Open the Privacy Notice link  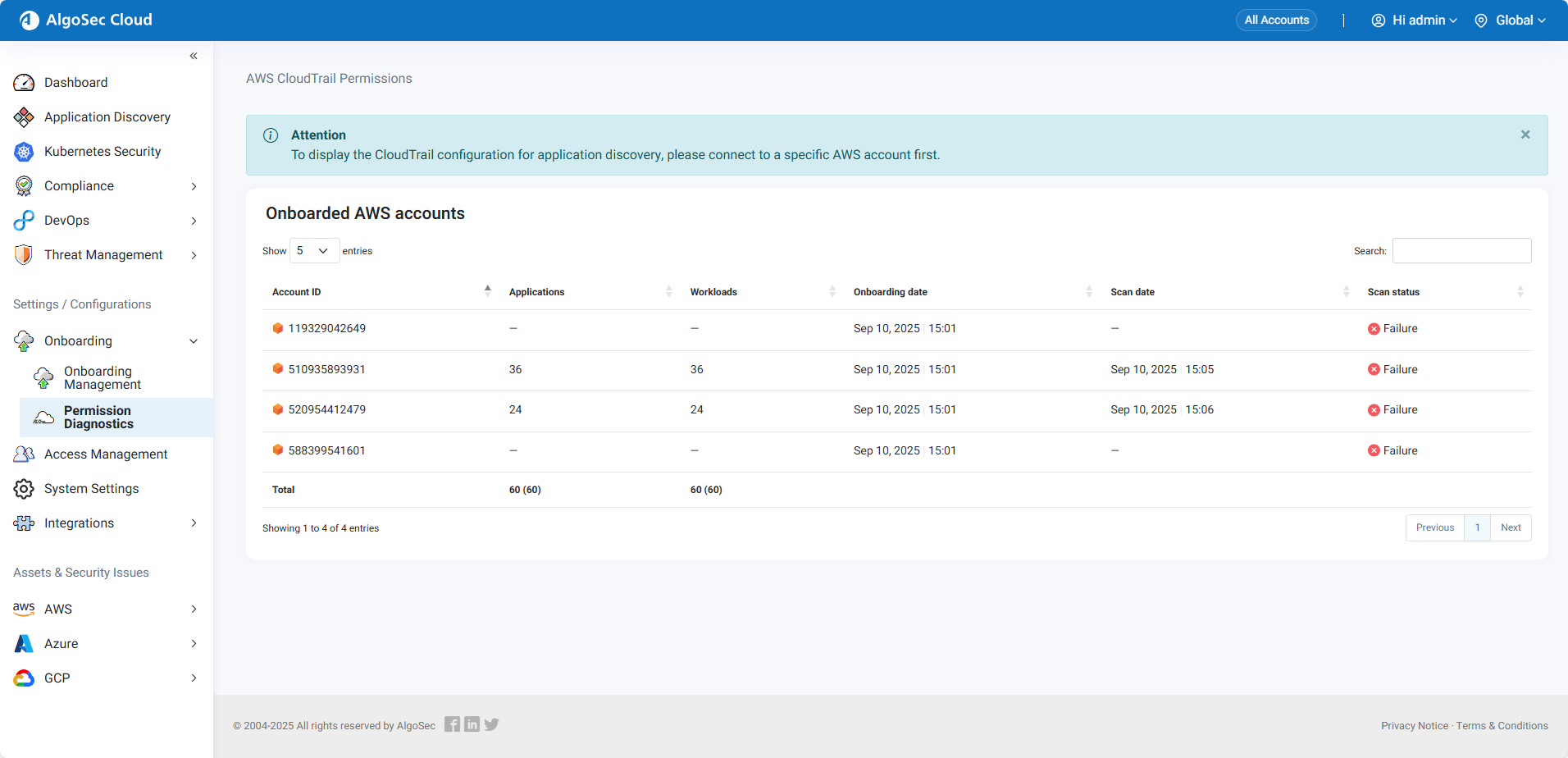click(1414, 726)
